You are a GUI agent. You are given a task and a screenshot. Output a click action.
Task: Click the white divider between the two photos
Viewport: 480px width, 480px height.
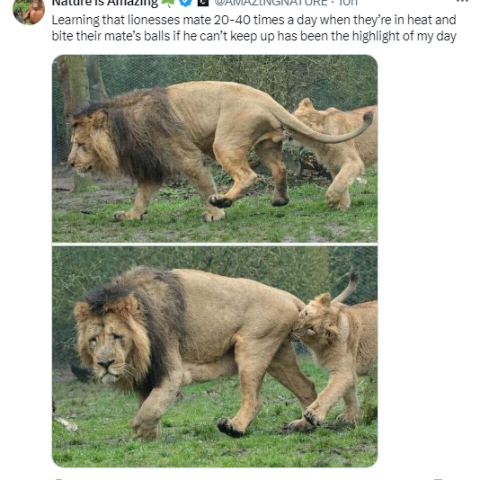pos(215,244)
